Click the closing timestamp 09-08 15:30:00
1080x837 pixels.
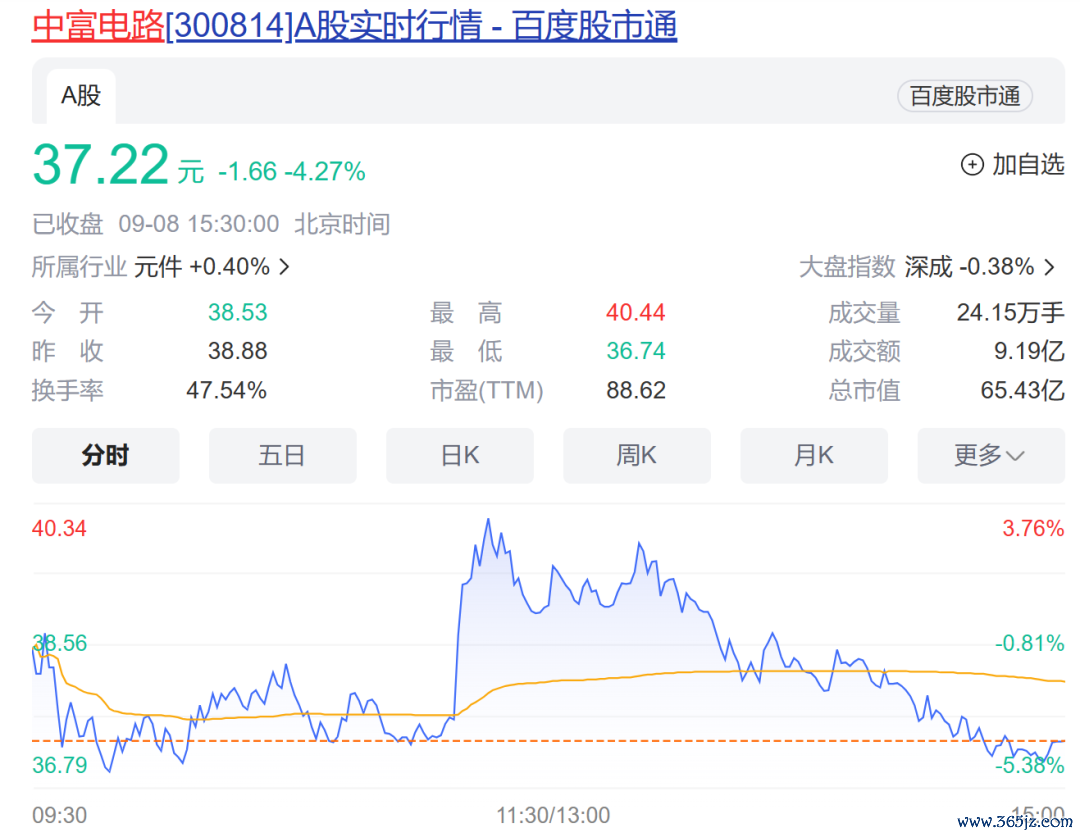(198, 224)
